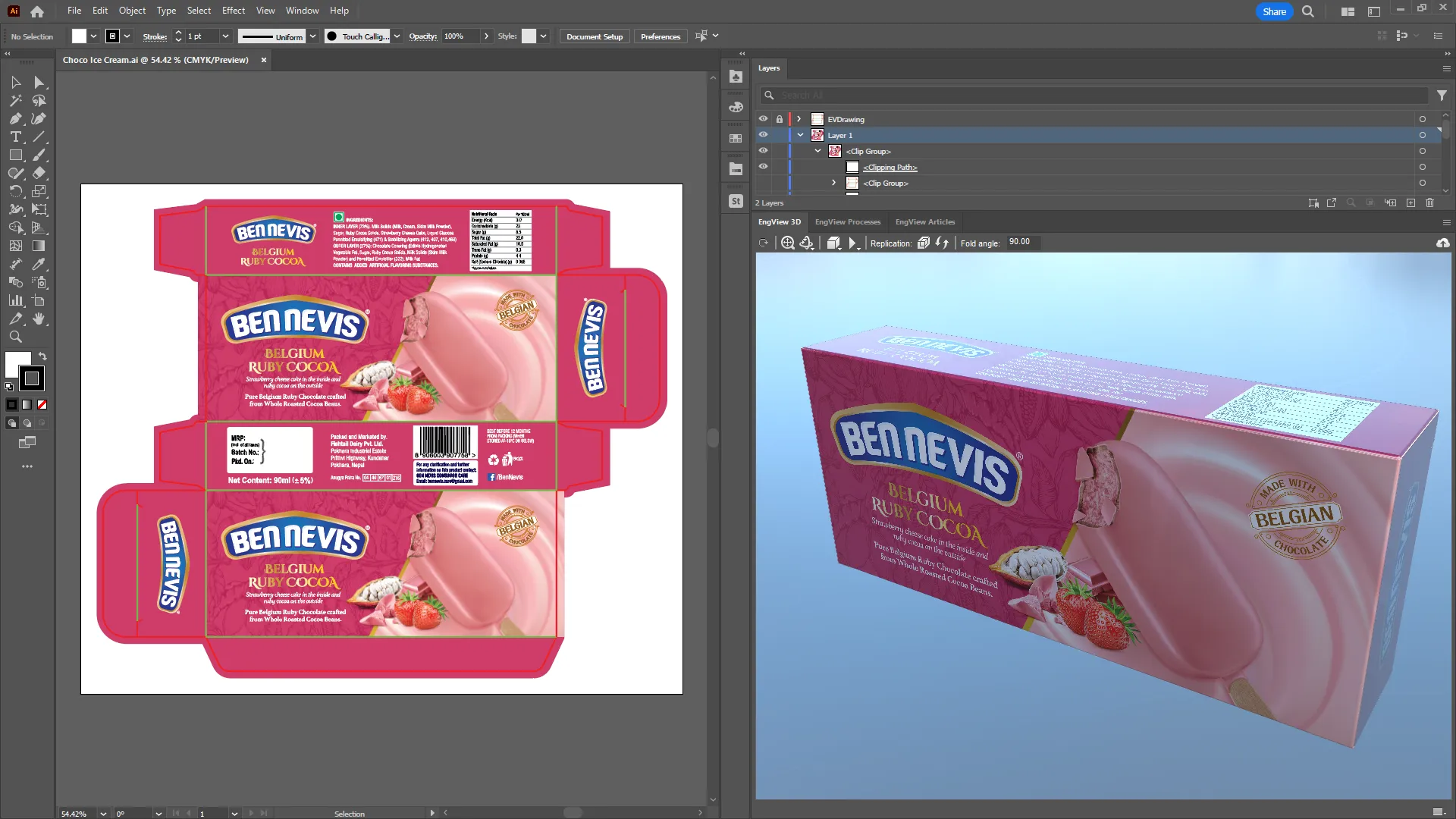Image resolution: width=1456 pixels, height=819 pixels.
Task: Open the Effect menu
Action: pyautogui.click(x=234, y=11)
